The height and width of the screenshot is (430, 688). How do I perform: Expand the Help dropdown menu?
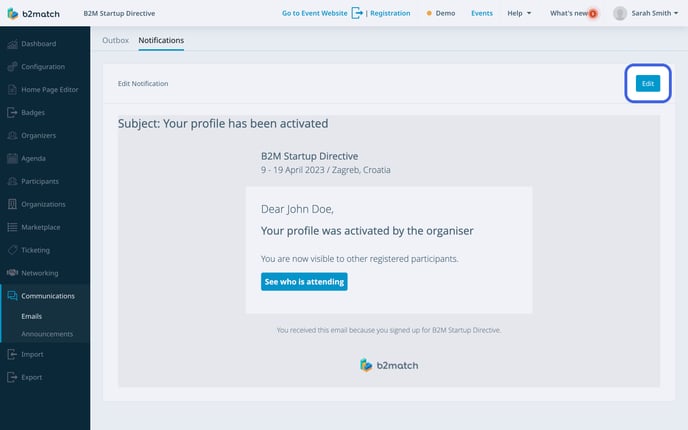tap(519, 14)
